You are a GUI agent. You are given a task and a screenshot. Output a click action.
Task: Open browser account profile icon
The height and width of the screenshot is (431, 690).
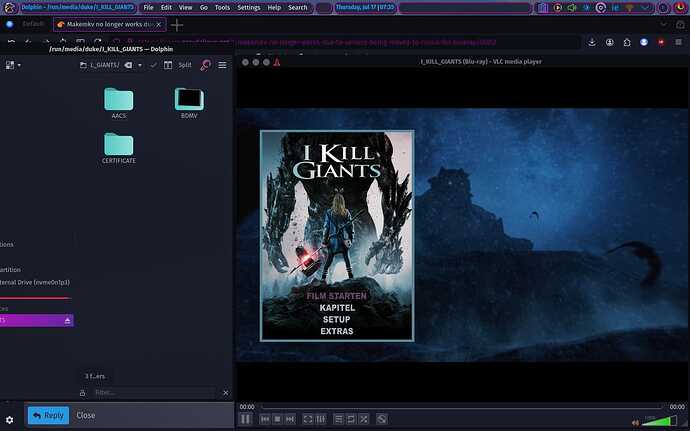click(x=609, y=42)
